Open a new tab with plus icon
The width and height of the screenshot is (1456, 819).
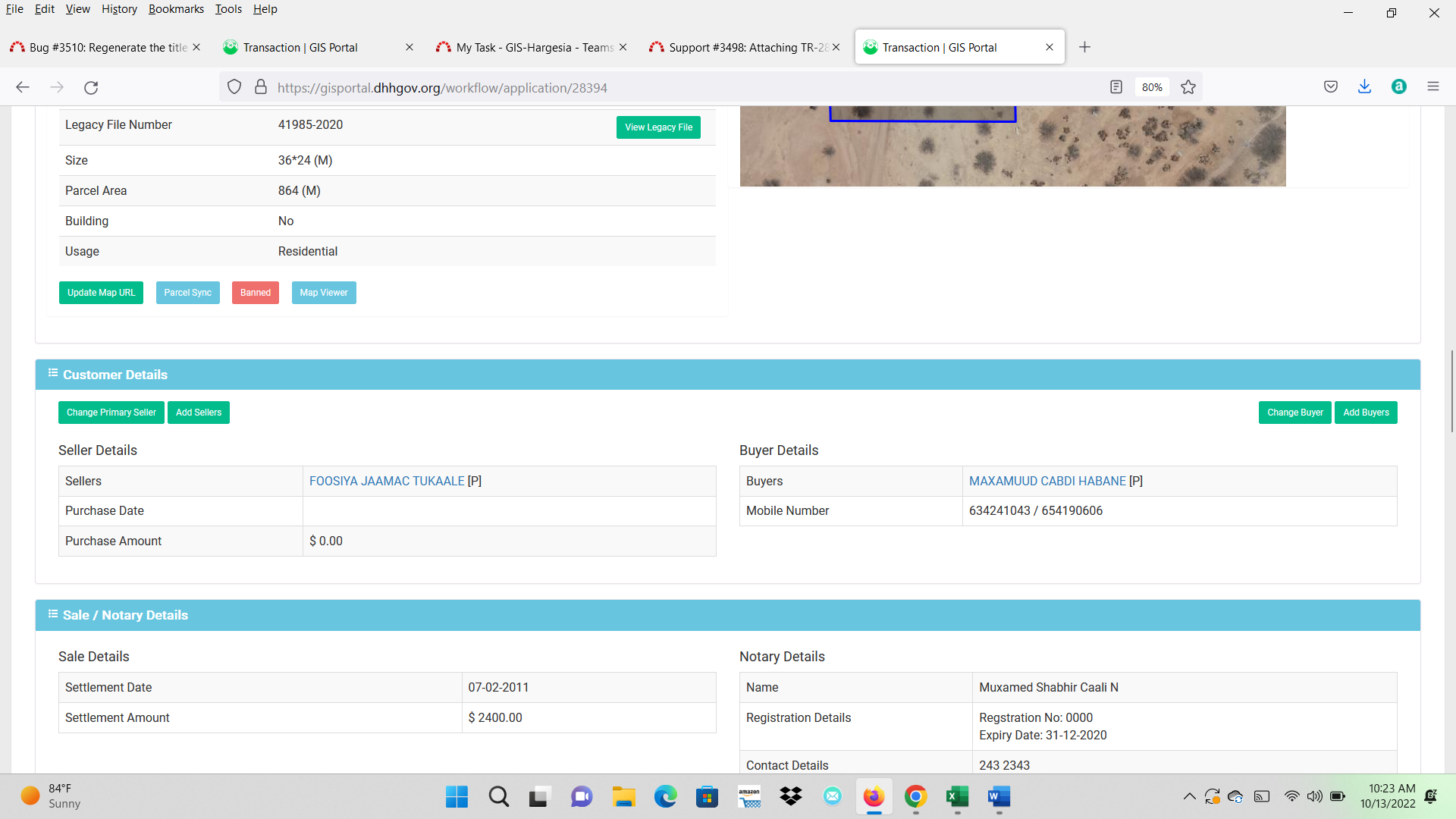point(1085,47)
